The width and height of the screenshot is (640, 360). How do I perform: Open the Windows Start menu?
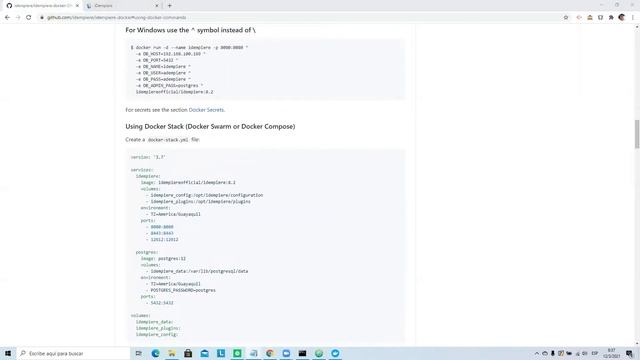tap(8, 353)
